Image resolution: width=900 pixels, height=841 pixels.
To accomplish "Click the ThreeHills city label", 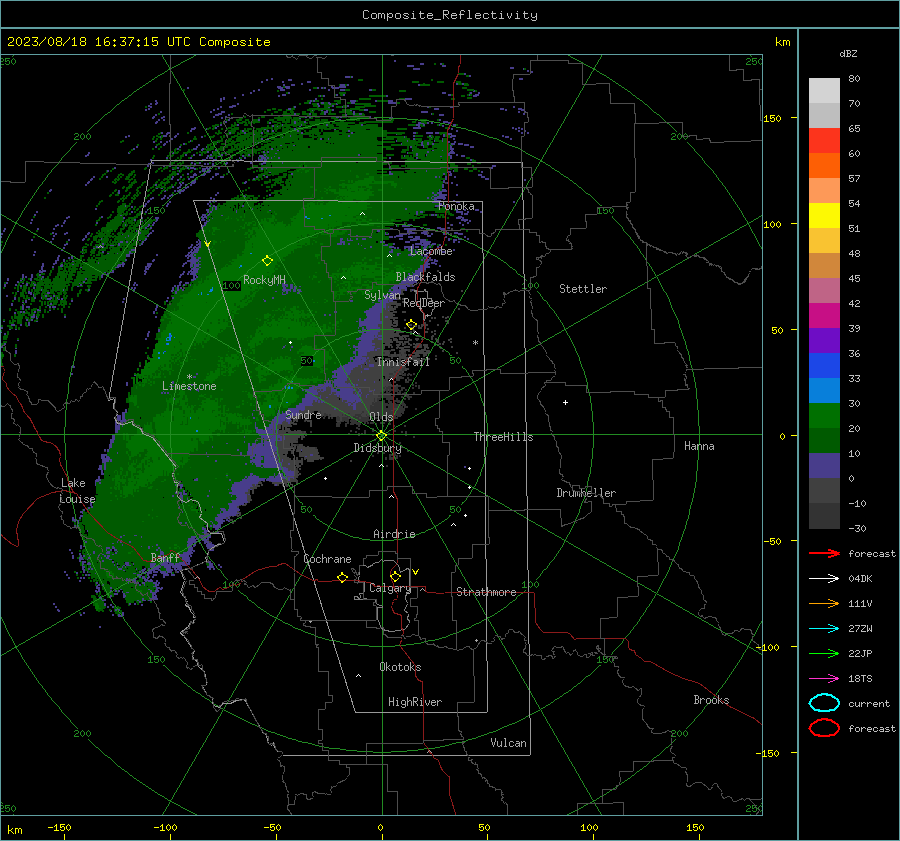I will tap(503, 437).
